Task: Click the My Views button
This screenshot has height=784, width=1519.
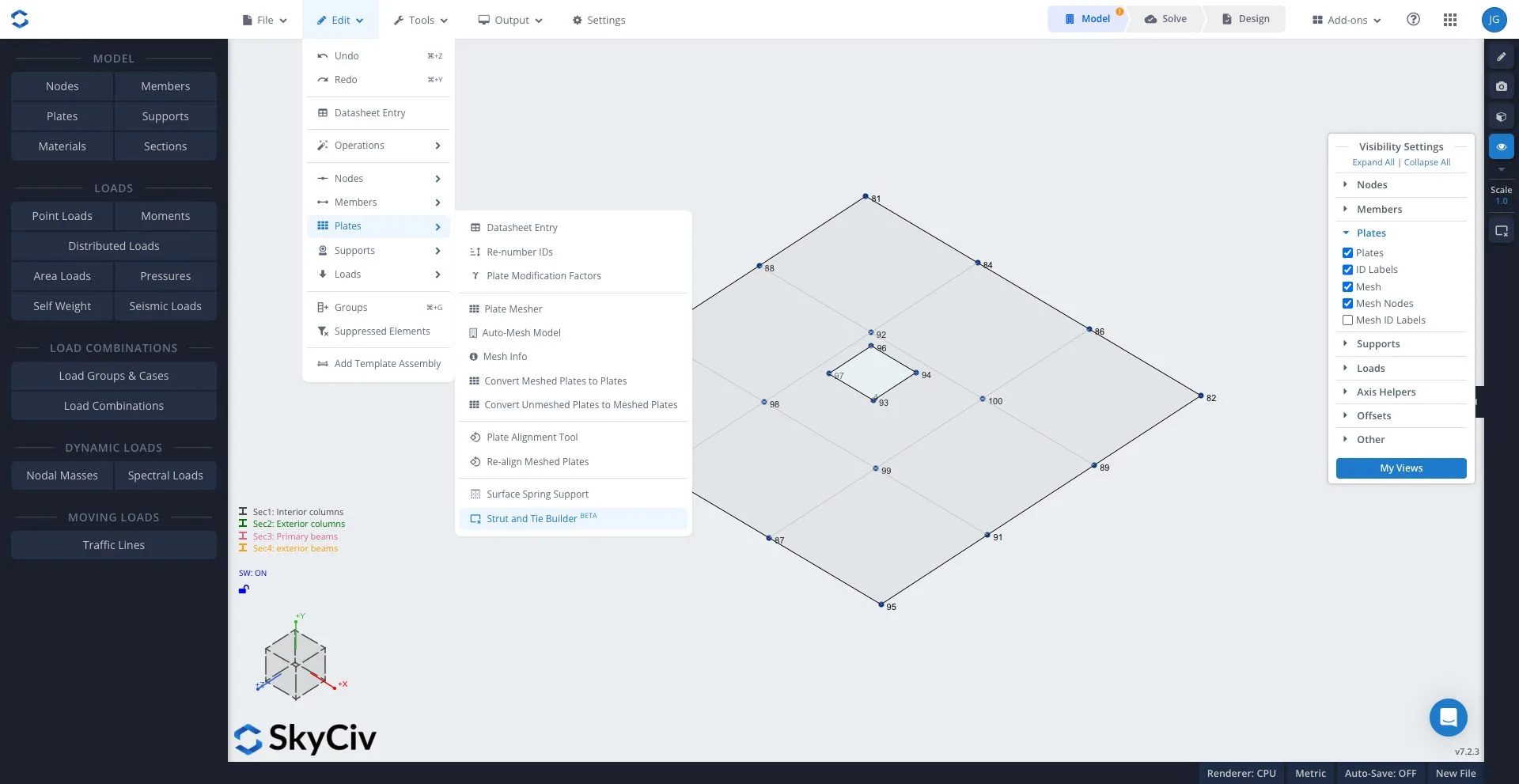Action: (1400, 468)
